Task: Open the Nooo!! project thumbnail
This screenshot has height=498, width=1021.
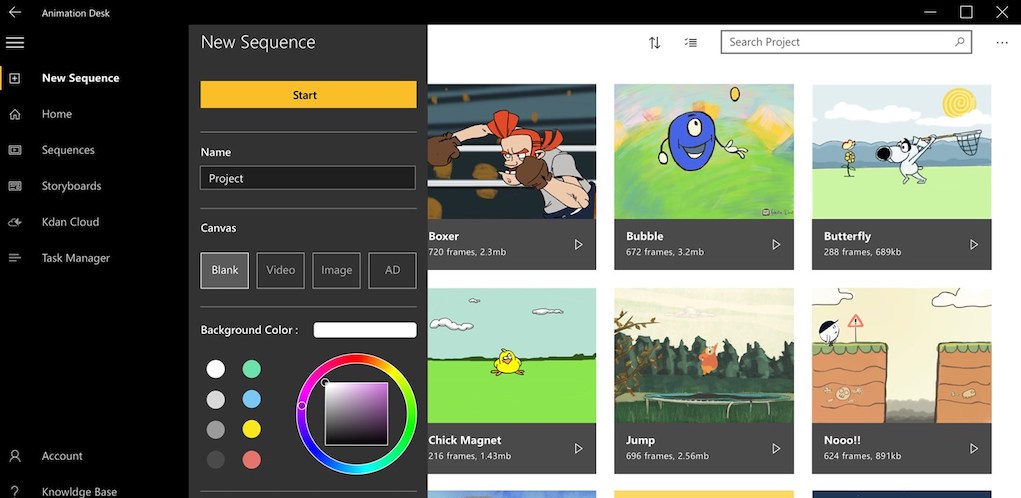Action: (902, 355)
